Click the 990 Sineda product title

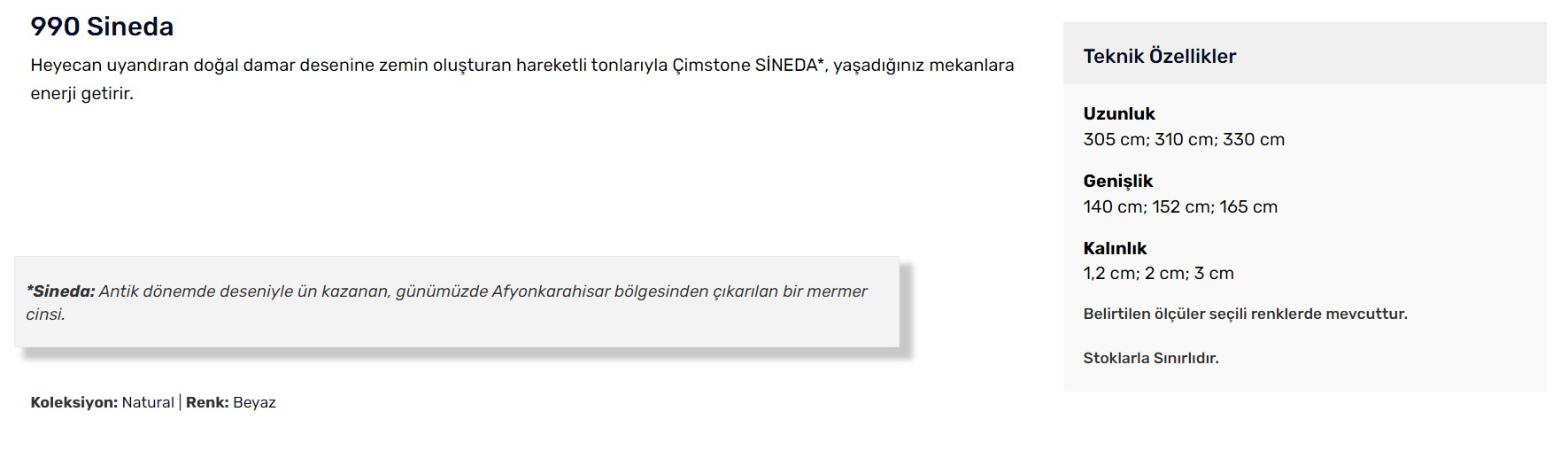tap(102, 27)
